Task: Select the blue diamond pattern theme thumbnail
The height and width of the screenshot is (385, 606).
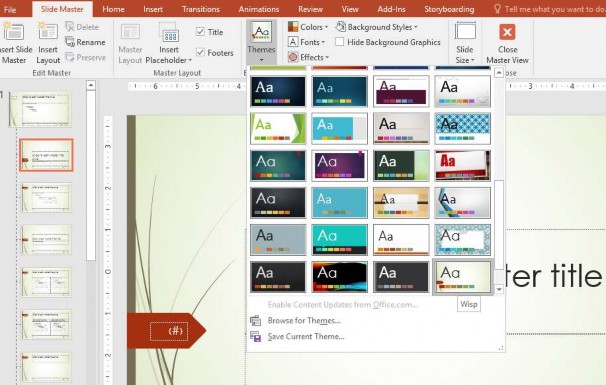Action: [463, 128]
